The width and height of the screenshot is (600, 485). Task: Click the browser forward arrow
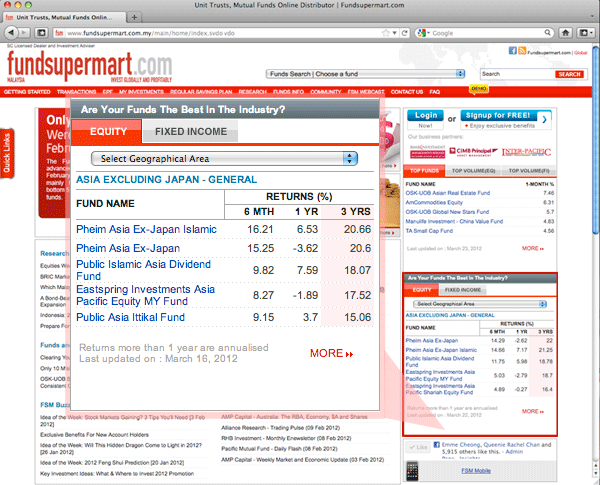click(24, 33)
